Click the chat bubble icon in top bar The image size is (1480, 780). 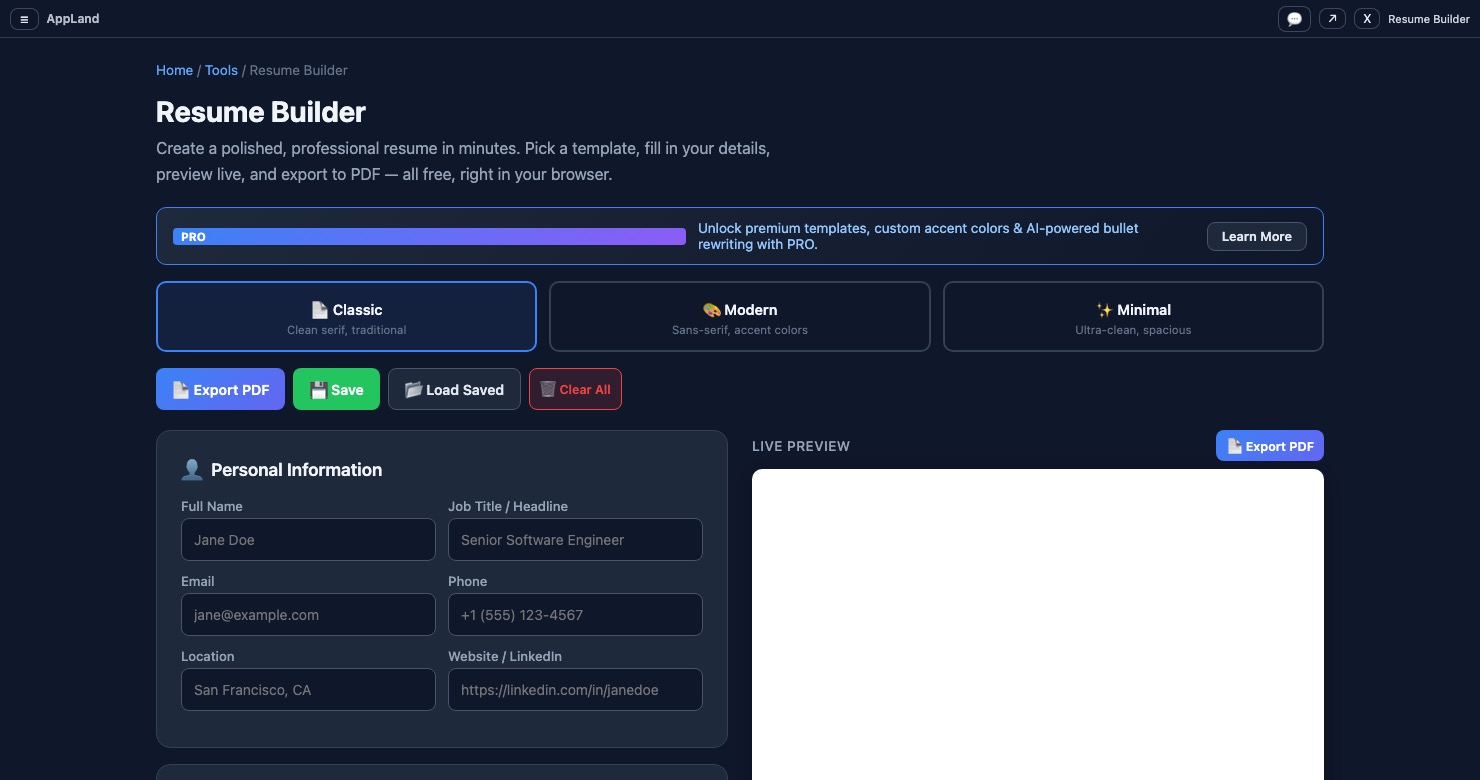[1294, 18]
